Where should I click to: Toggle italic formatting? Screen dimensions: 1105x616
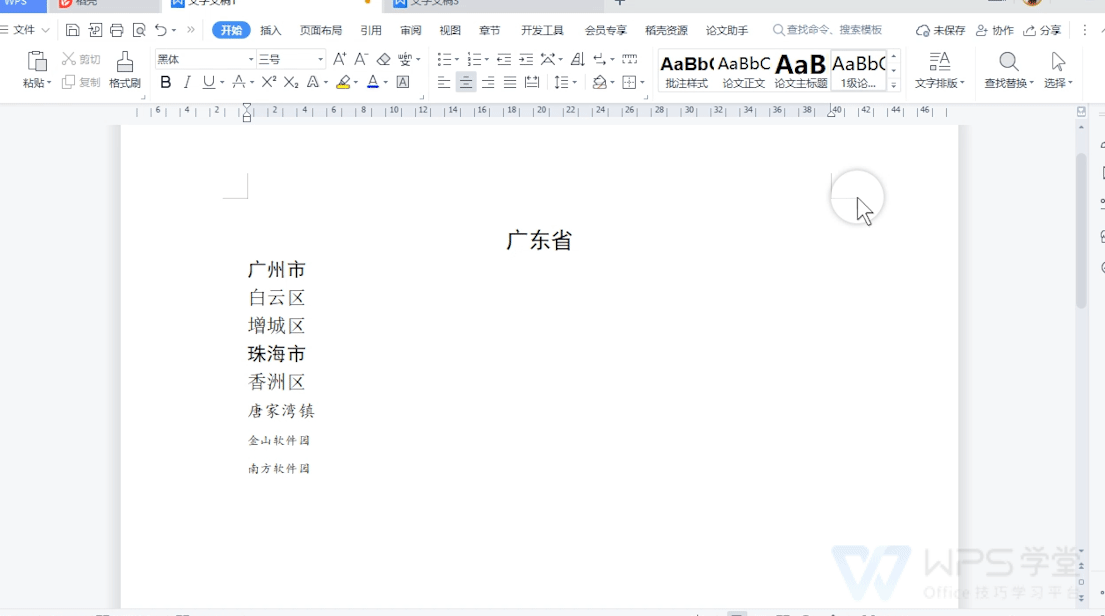pos(186,82)
